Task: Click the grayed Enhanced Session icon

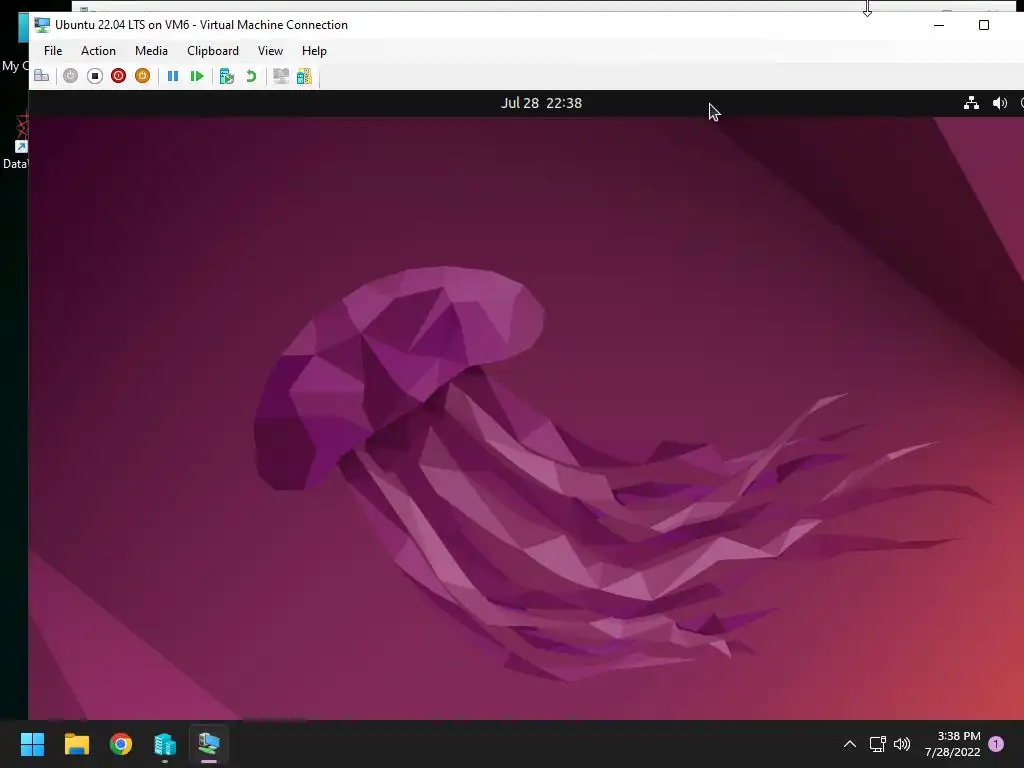Action: pos(281,76)
